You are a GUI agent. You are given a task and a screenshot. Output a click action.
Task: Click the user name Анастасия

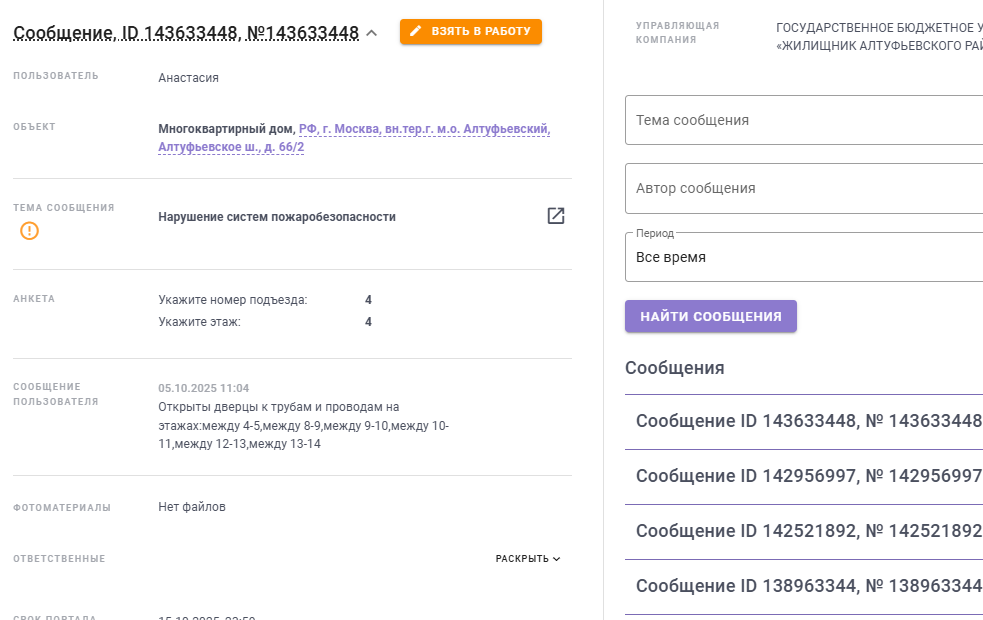point(188,78)
